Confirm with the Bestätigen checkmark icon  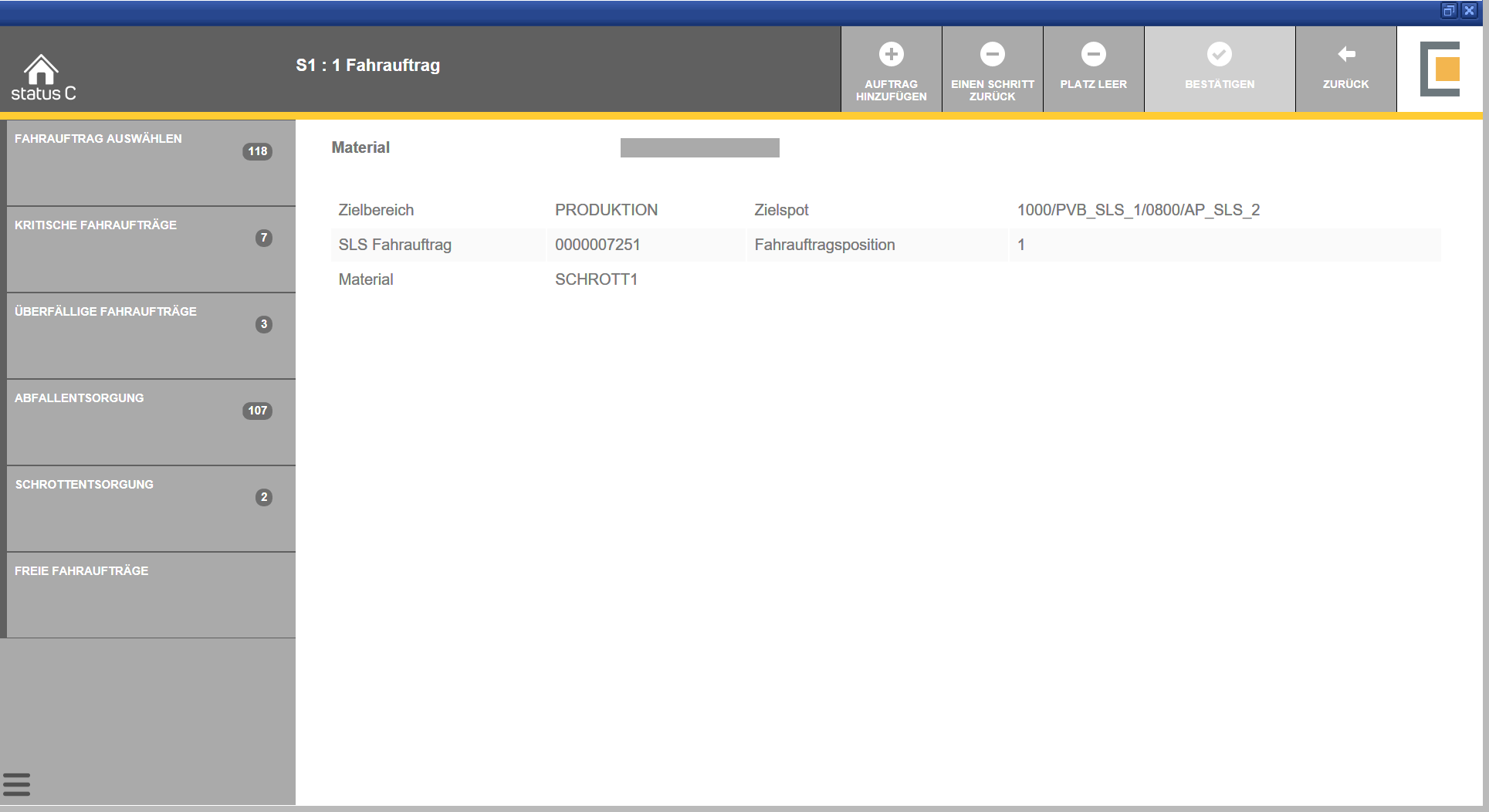click(x=1219, y=54)
